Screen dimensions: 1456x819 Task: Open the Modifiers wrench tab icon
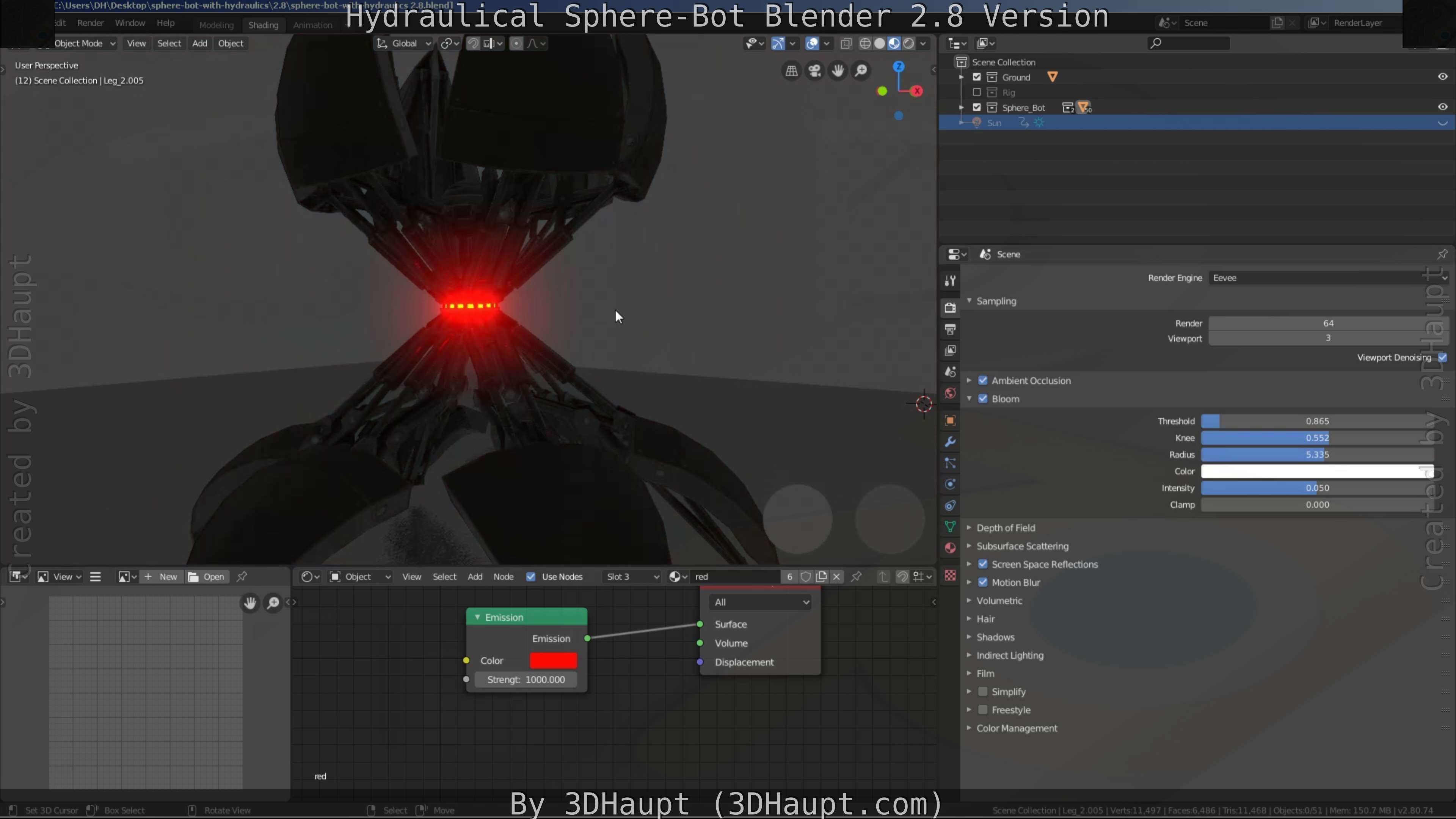950,442
